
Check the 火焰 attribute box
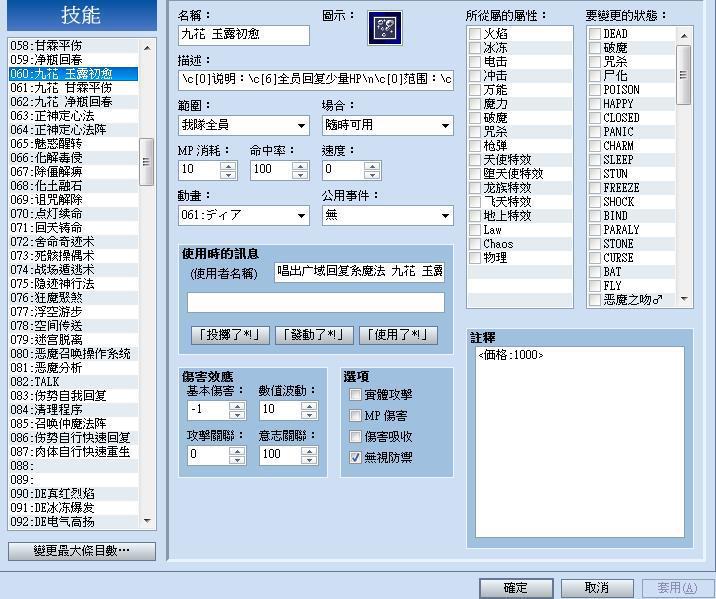(475, 34)
